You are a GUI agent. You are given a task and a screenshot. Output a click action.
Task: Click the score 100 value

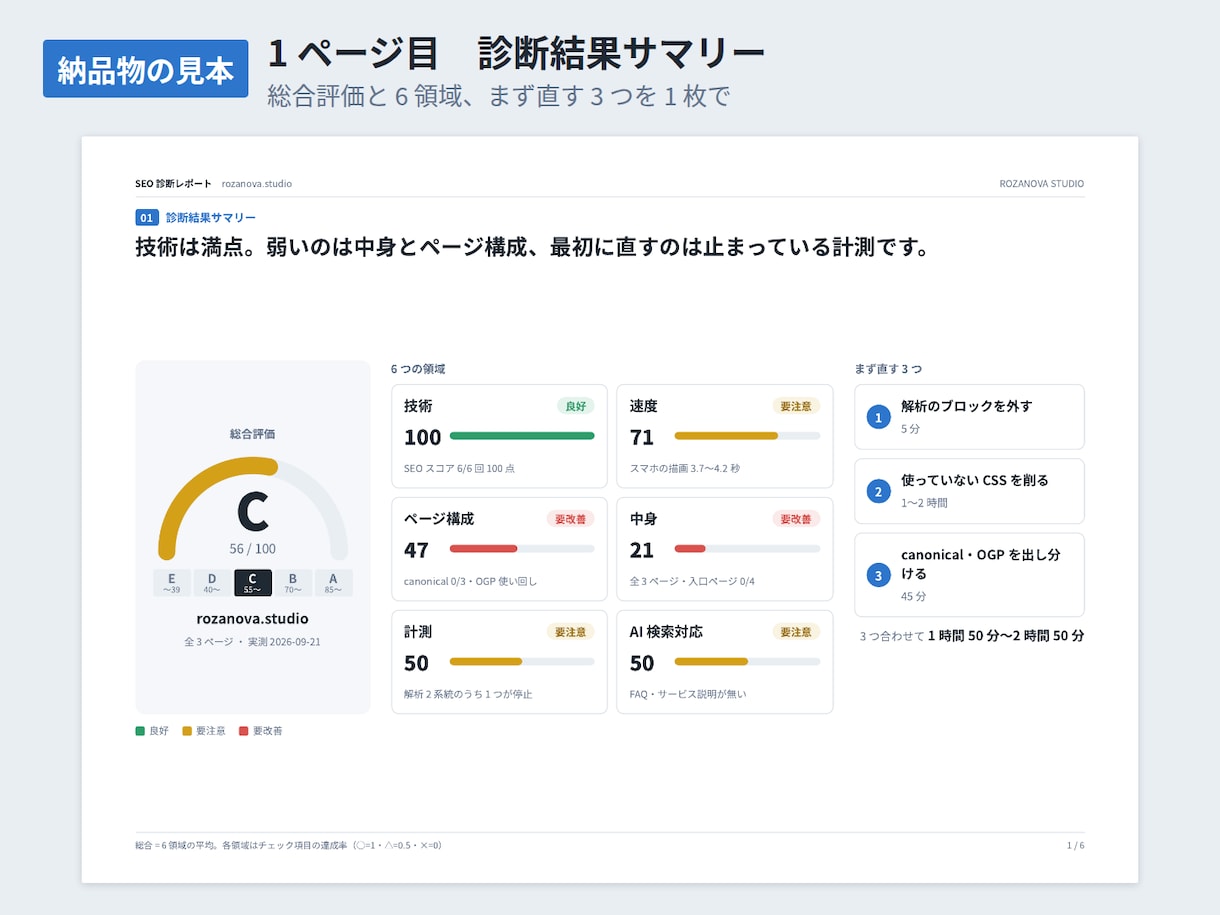point(423,437)
